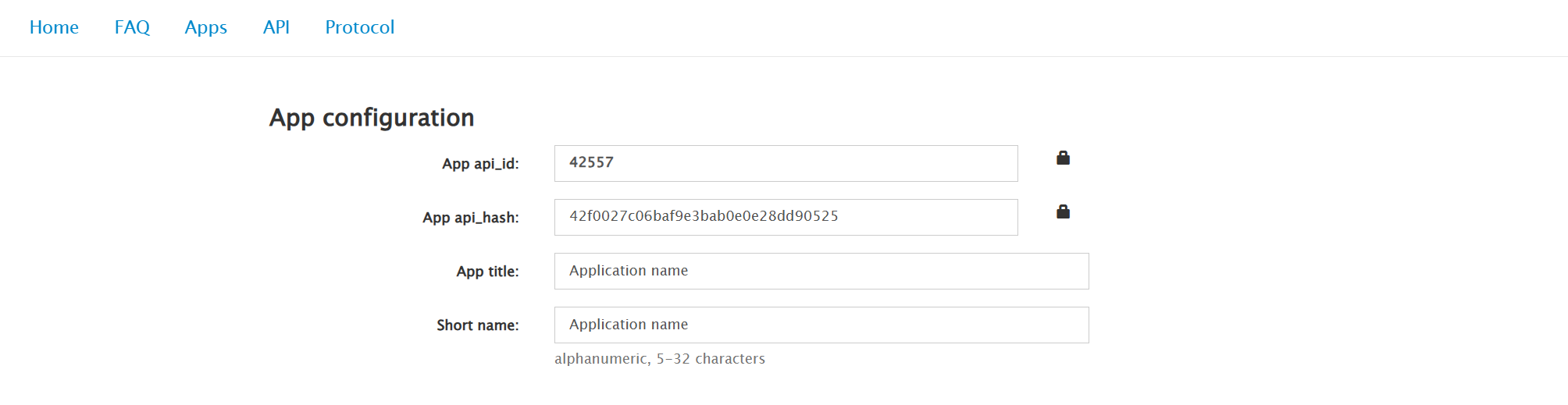Click the 42f0027c06baf9e3bab0e0e28dd90525 hash text
Image resolution: width=1568 pixels, height=405 pixels.
point(704,216)
